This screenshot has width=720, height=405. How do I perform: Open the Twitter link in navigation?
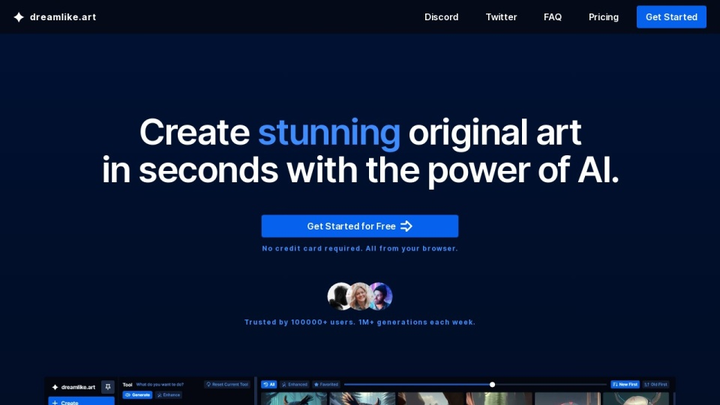[501, 17]
